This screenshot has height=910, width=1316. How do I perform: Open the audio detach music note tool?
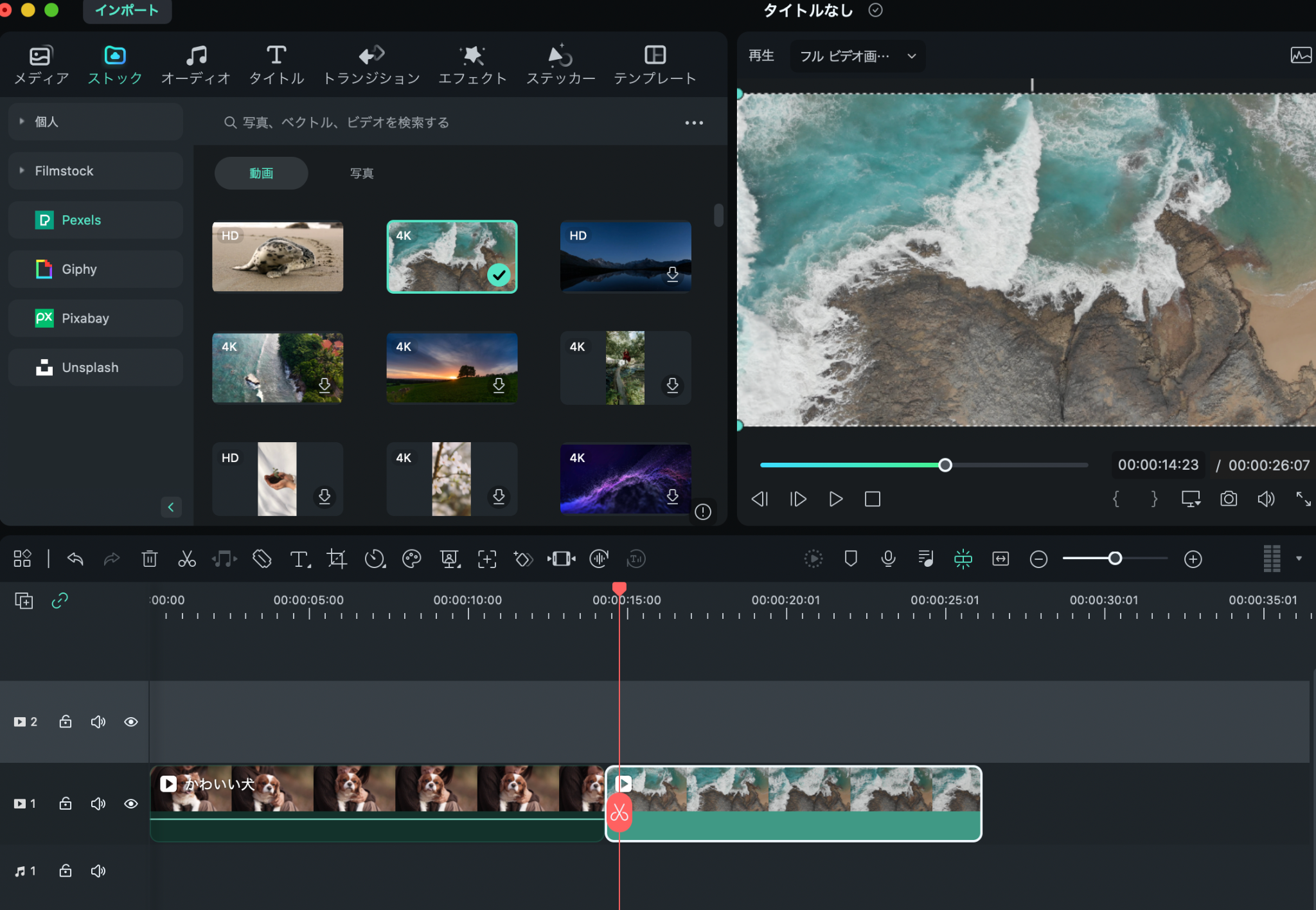224,558
